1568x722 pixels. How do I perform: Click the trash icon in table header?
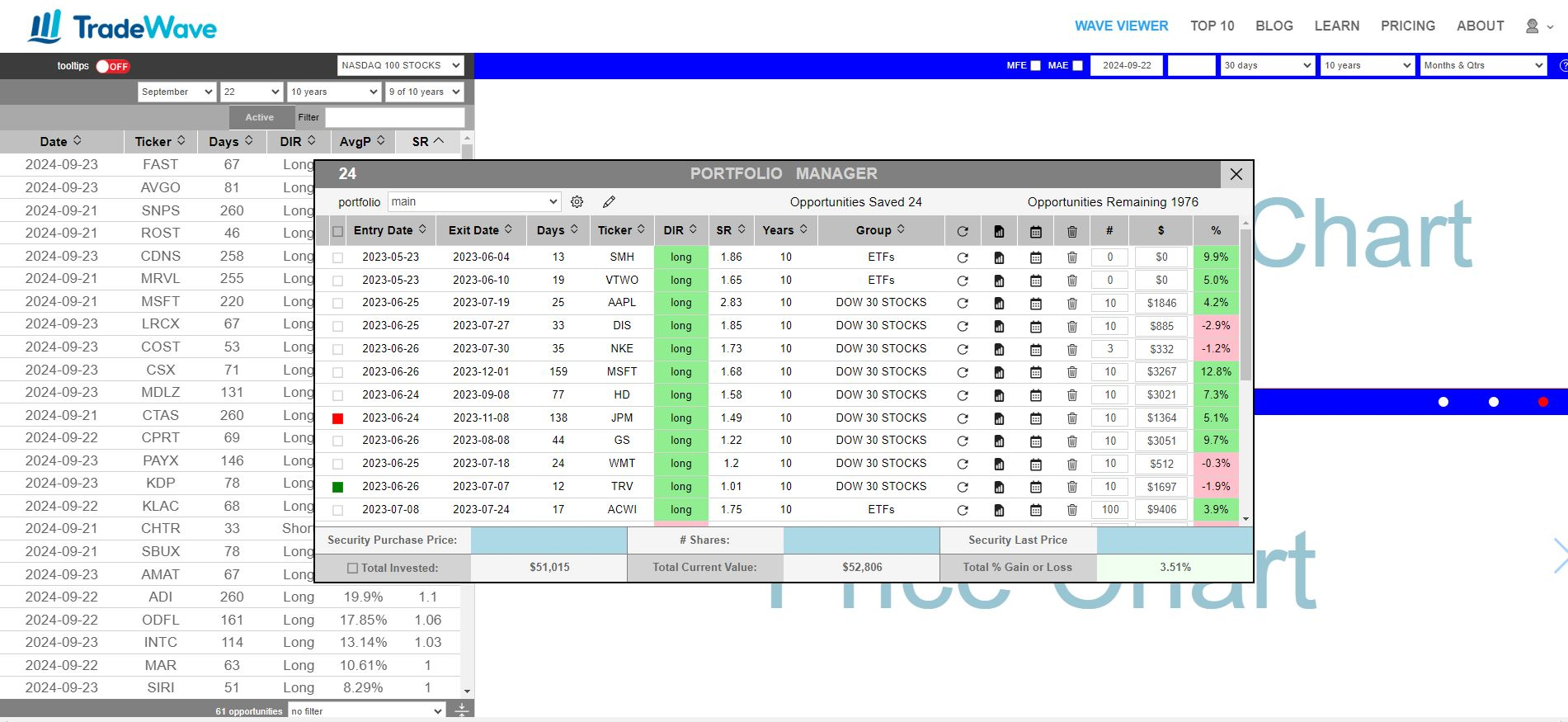pos(1072,232)
